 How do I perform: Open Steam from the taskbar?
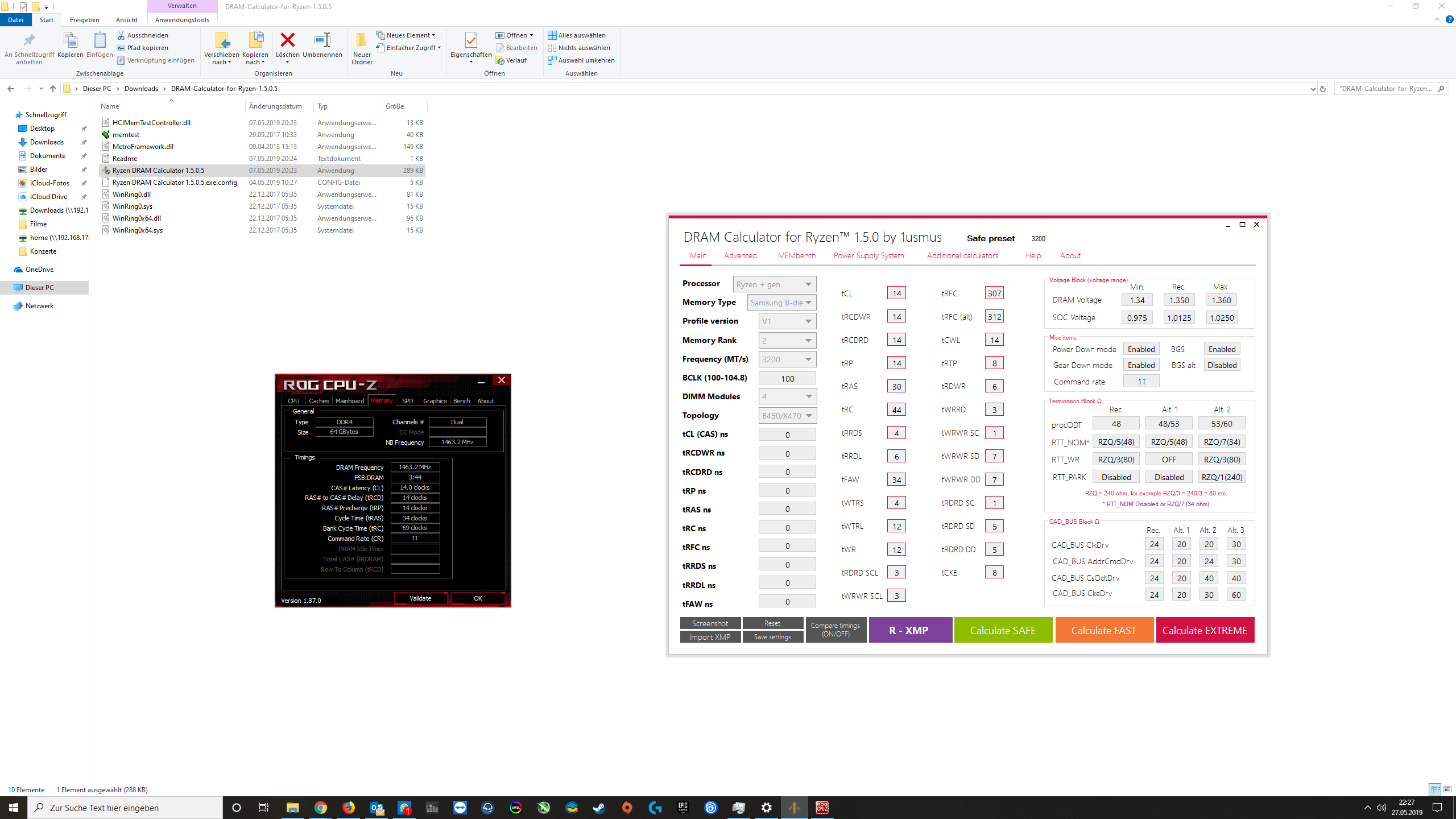click(x=599, y=807)
